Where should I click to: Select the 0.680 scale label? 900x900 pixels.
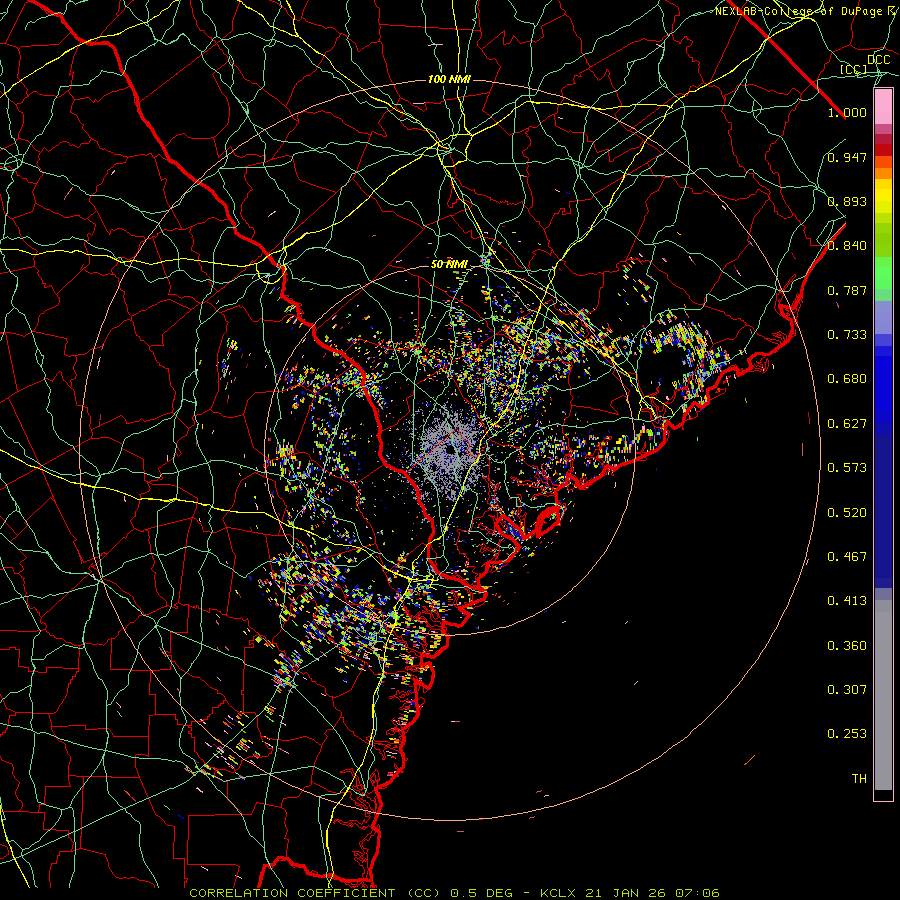(x=847, y=379)
